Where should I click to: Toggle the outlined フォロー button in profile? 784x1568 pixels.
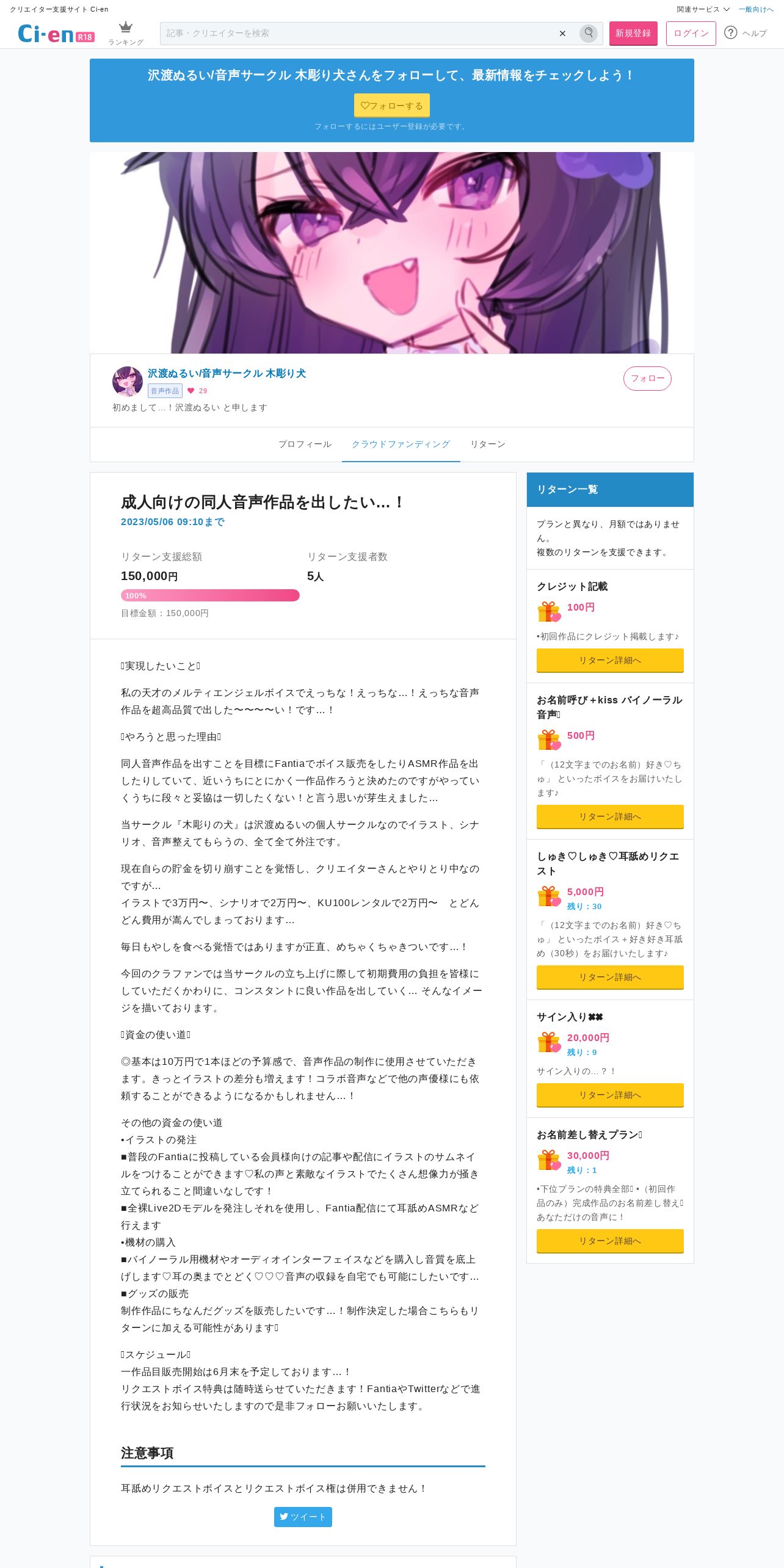(x=647, y=379)
